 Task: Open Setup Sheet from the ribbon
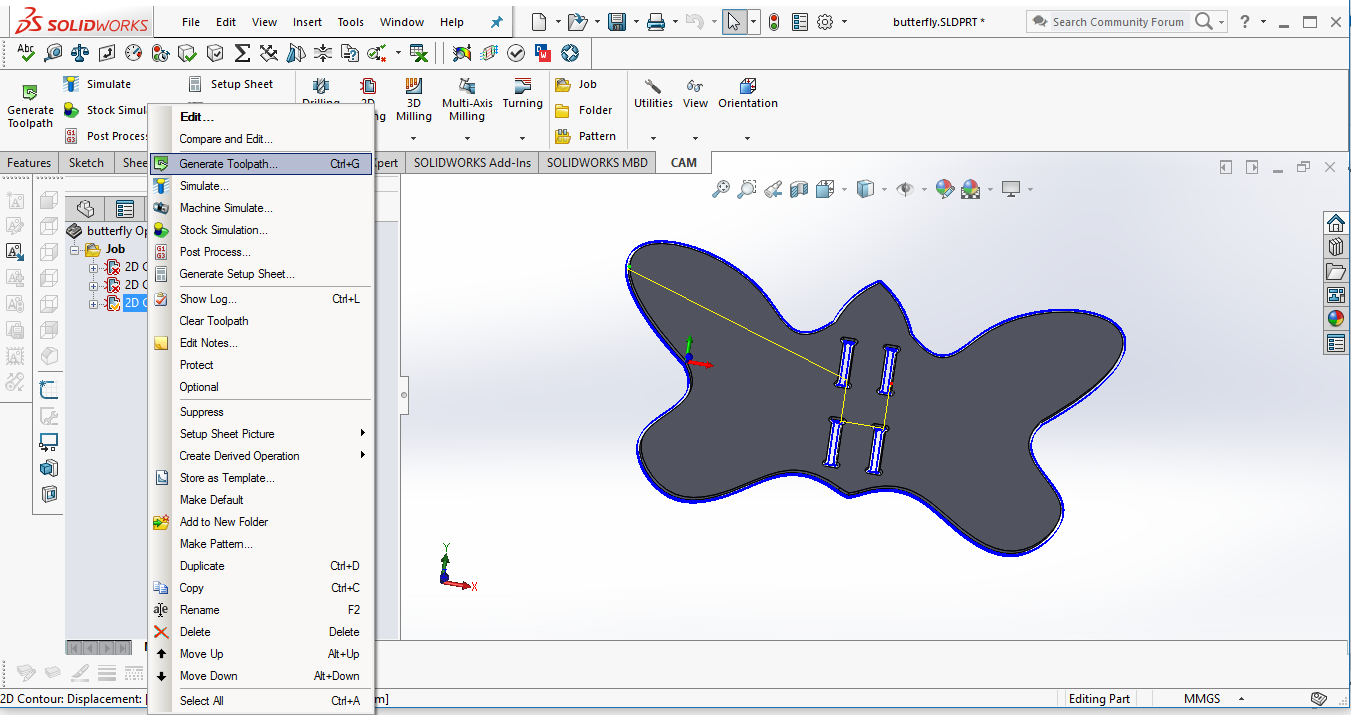click(x=229, y=84)
